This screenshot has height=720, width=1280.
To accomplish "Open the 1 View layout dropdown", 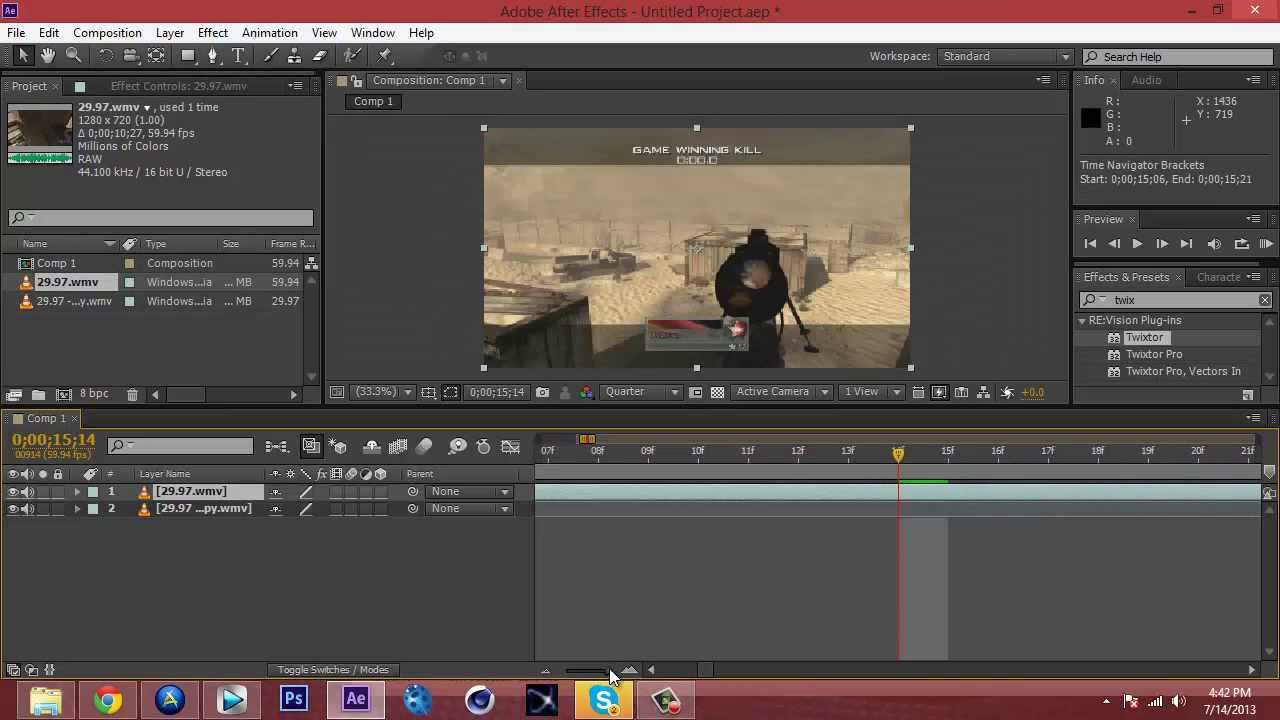I will click(x=873, y=392).
